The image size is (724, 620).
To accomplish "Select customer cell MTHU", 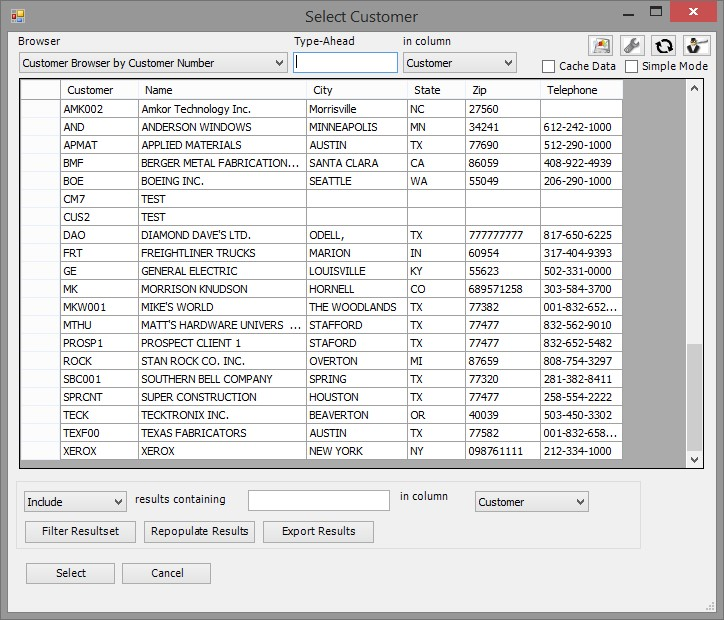I will 99,325.
